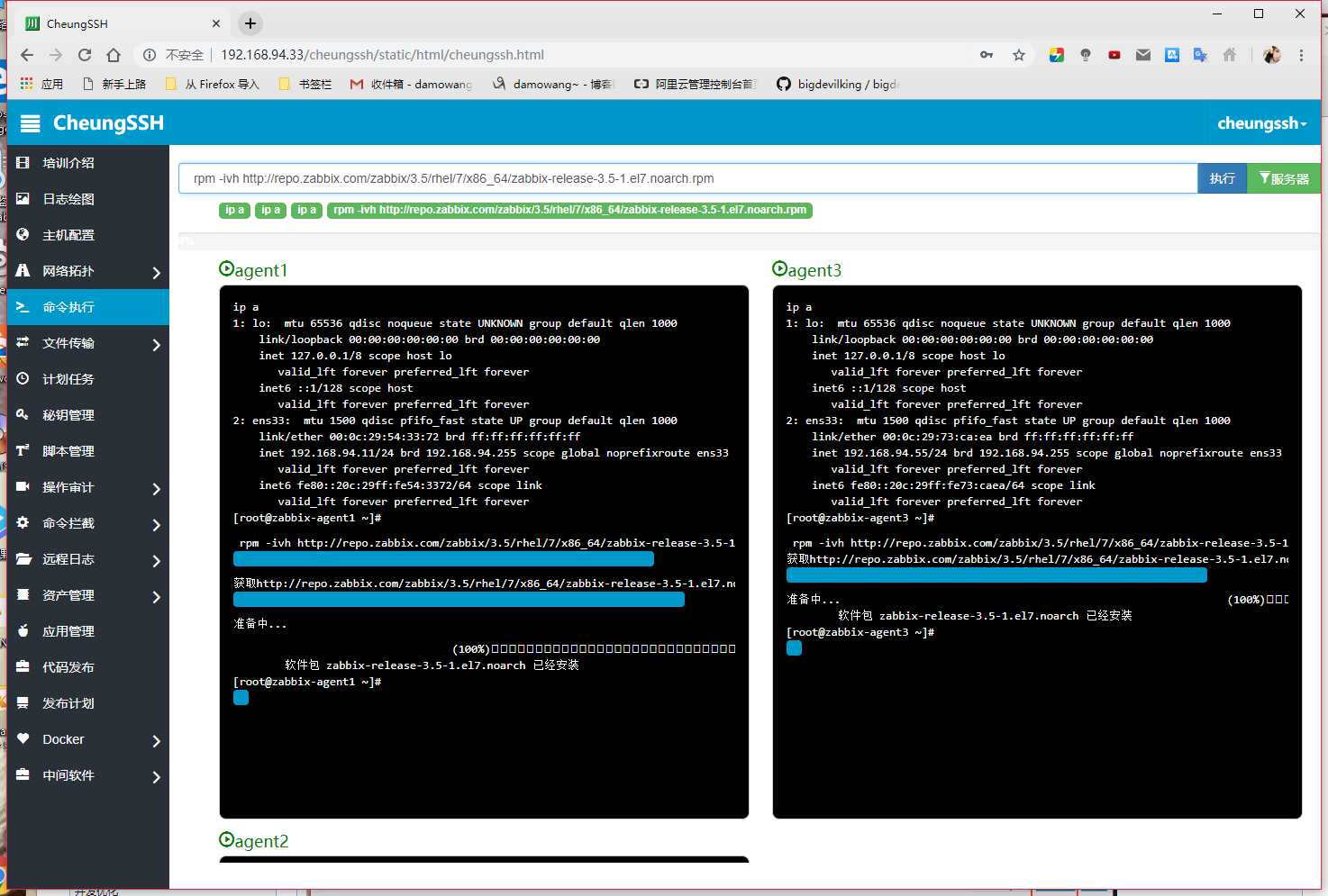Toggle the CheungSSH hamburger menu icon
Screen dimensions: 1328x896
click(31, 123)
